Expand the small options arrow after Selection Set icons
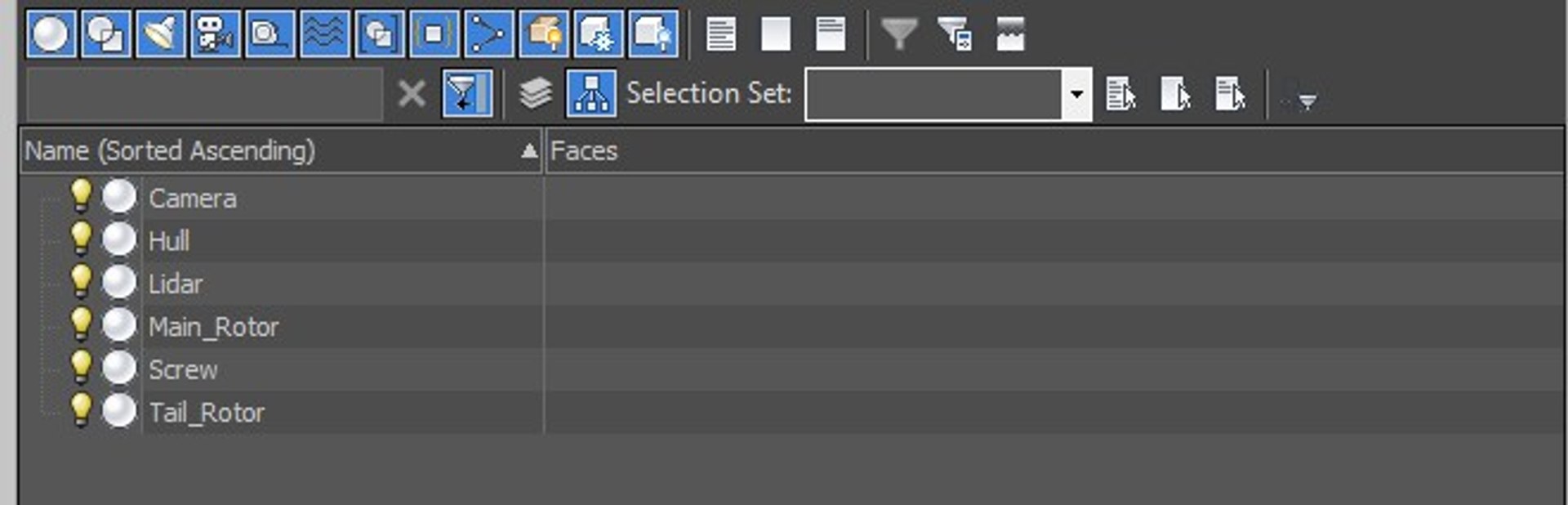Viewport: 1568px width, 505px height. [1307, 101]
